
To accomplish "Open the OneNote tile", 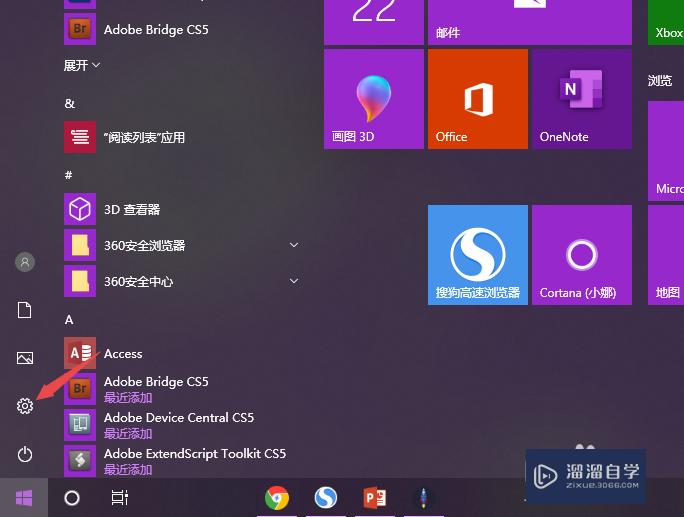I will pos(582,99).
